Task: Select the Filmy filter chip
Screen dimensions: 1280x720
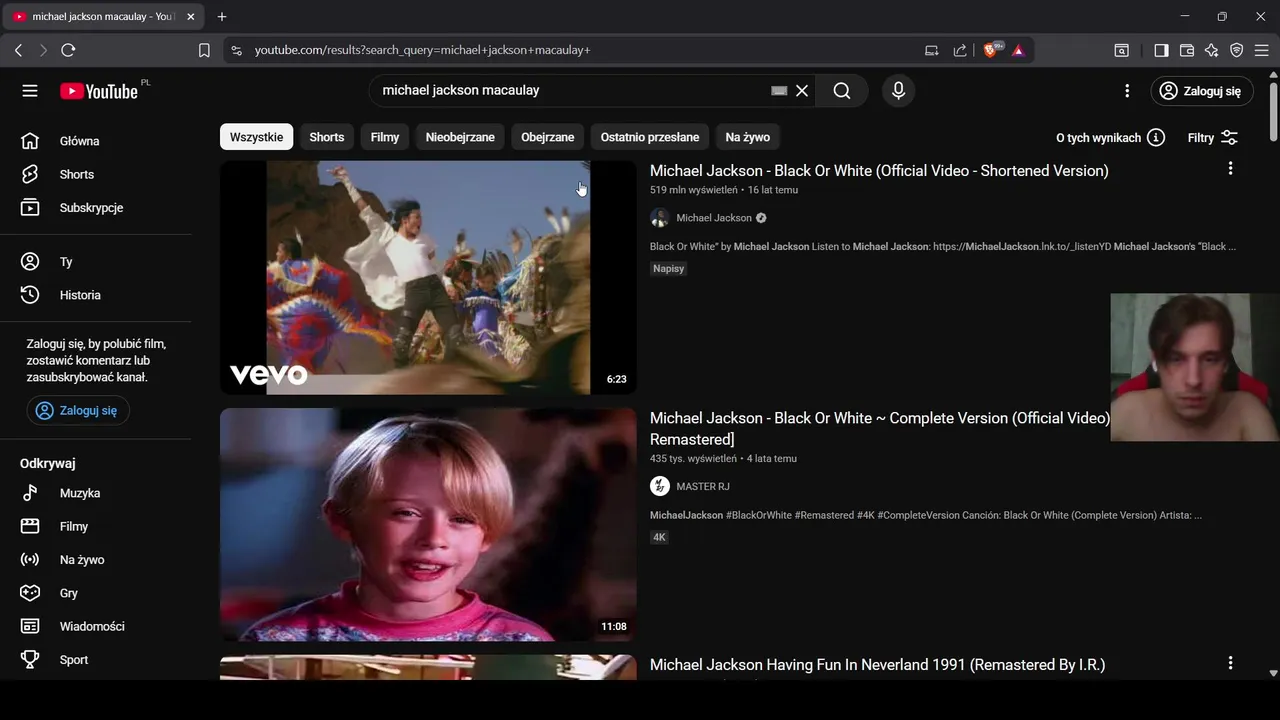Action: 385,137
